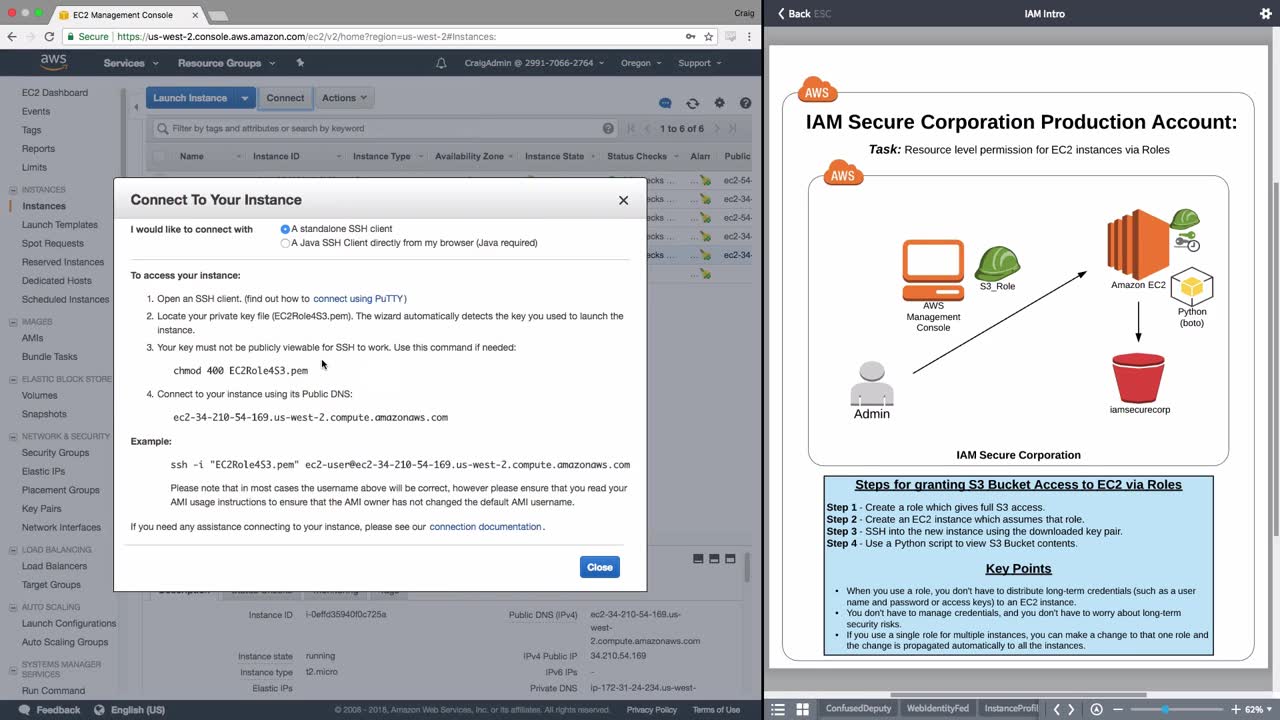This screenshot has height=720, width=1280.
Task: Open the Support dropdown menu
Action: pos(699,63)
